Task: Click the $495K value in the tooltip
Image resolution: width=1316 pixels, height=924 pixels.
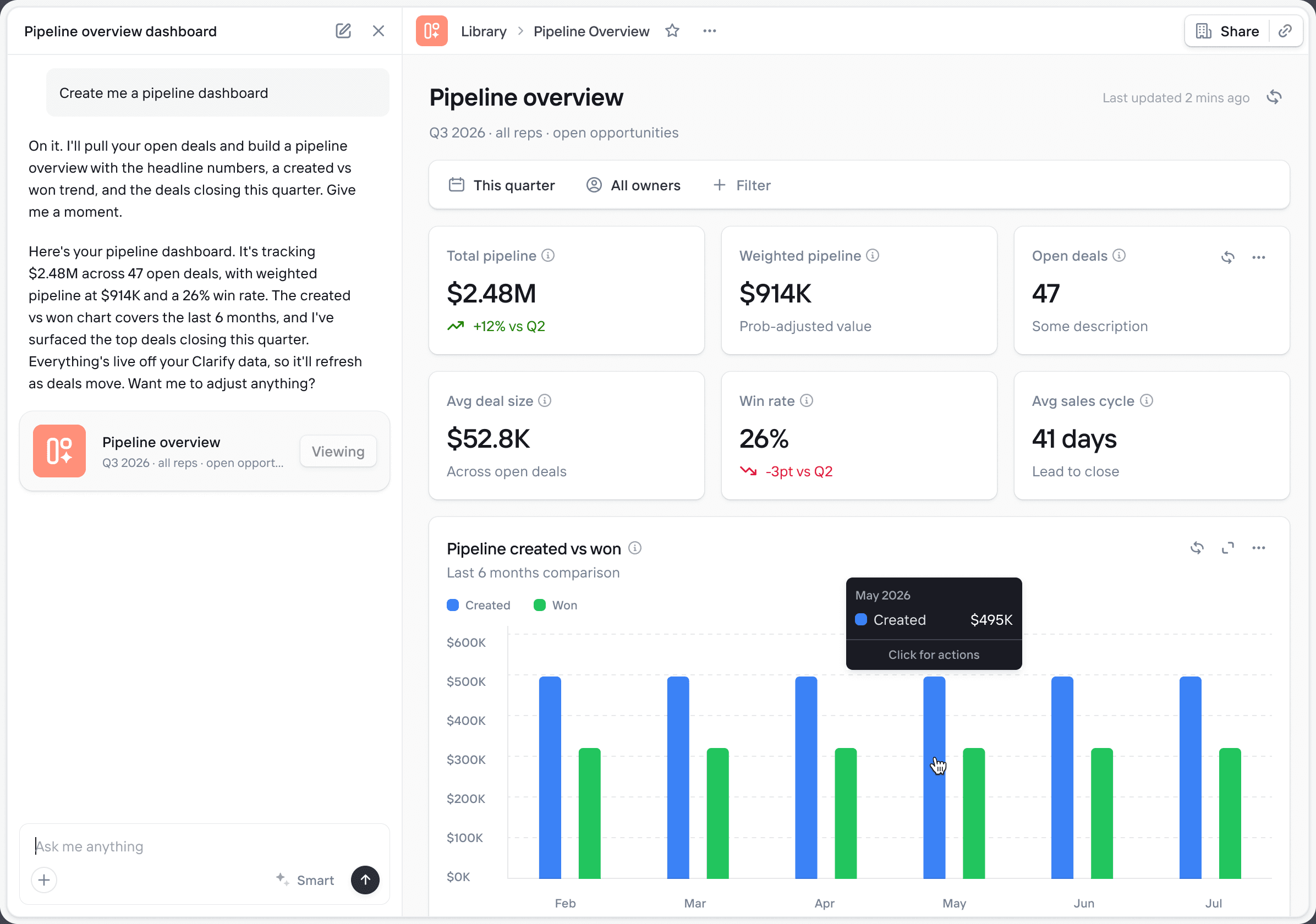Action: click(991, 620)
